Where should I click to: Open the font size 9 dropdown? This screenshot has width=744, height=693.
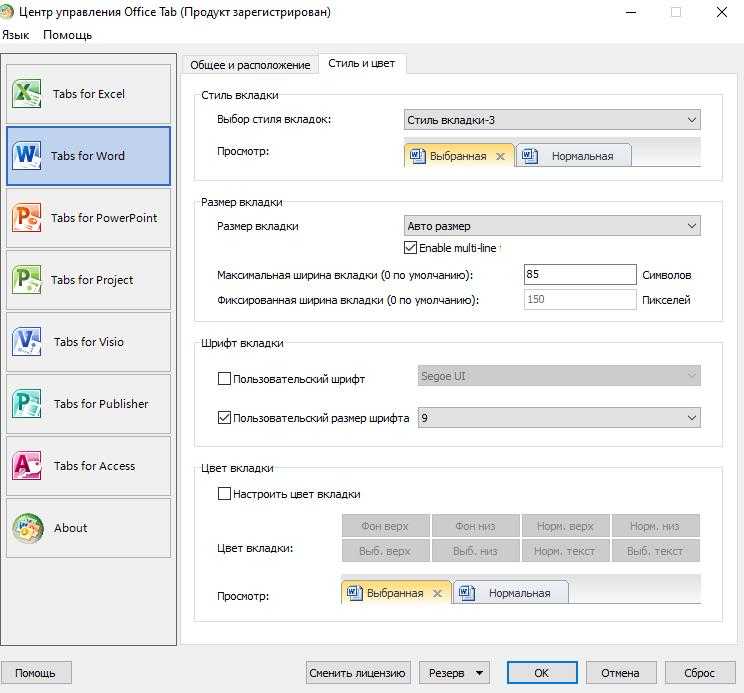click(x=559, y=417)
